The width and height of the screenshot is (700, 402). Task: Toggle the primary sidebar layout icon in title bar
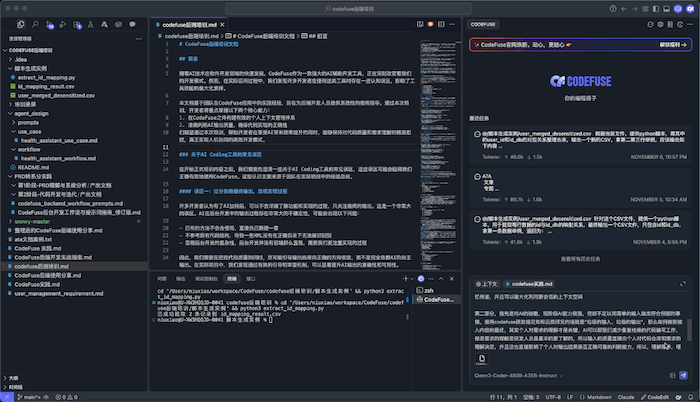[656, 8]
